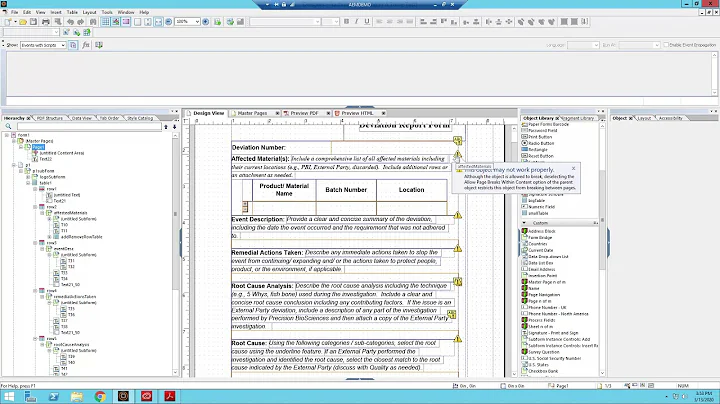This screenshot has height=404, width=720.
Task: Open the Layout menu
Action: click(x=89, y=12)
